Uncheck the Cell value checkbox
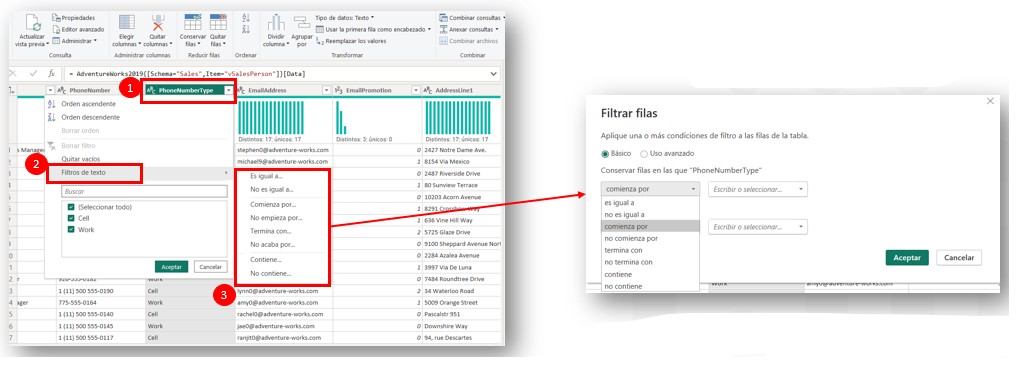Screen dimensions: 1031x374 coord(71,218)
